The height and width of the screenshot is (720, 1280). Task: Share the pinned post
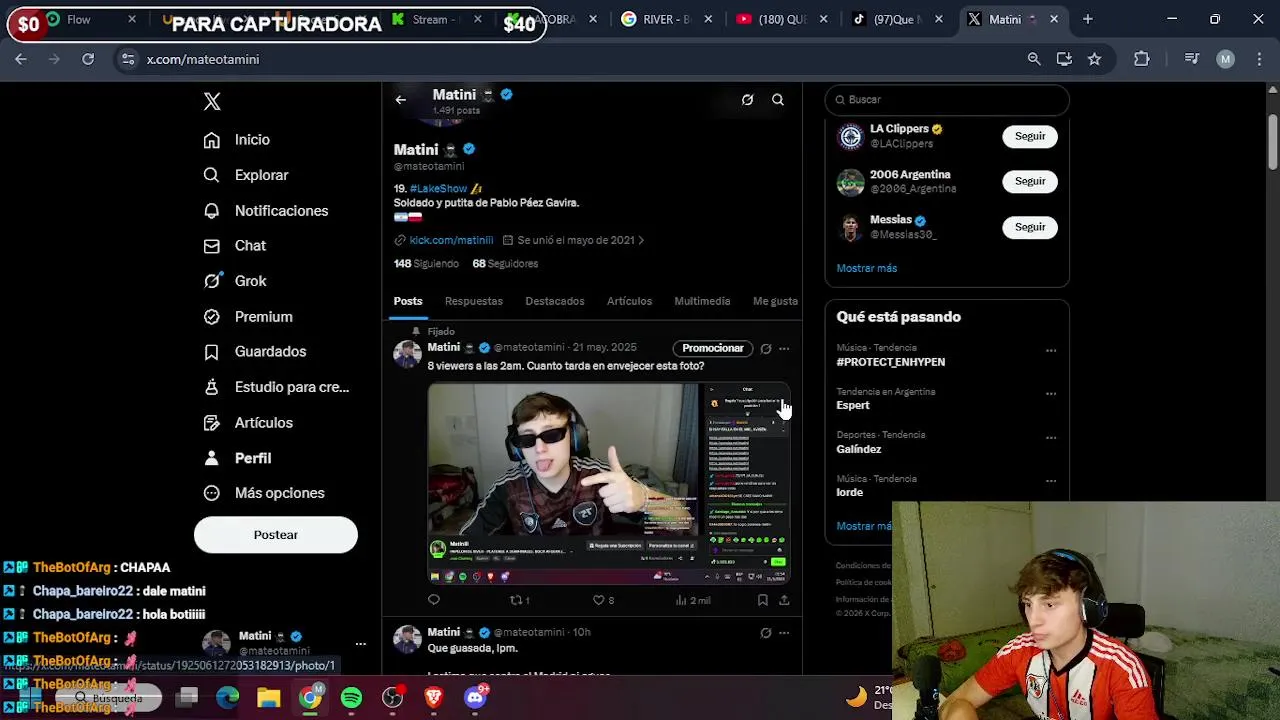pyautogui.click(x=784, y=600)
